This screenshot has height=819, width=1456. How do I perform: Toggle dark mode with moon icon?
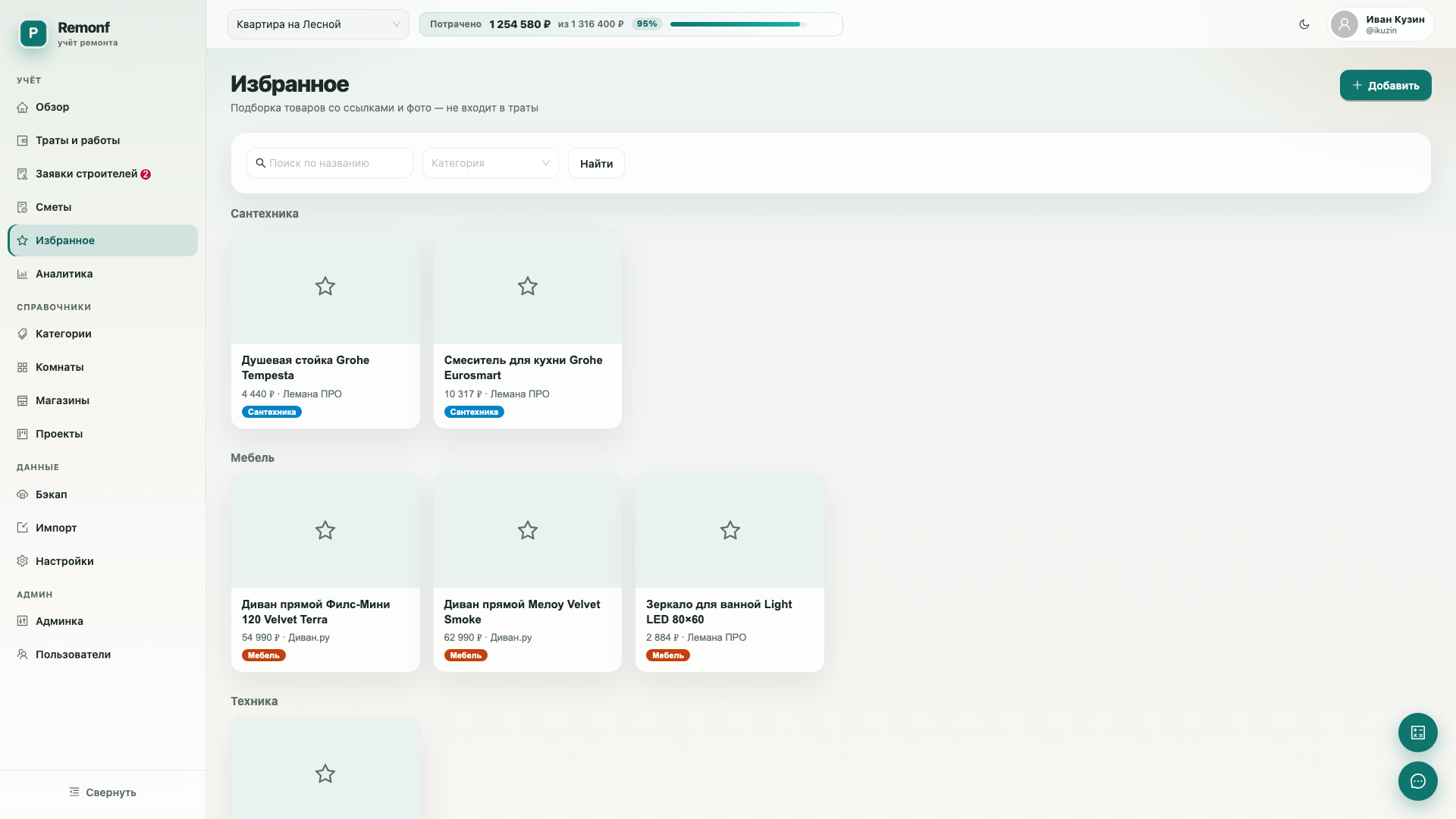point(1304,24)
